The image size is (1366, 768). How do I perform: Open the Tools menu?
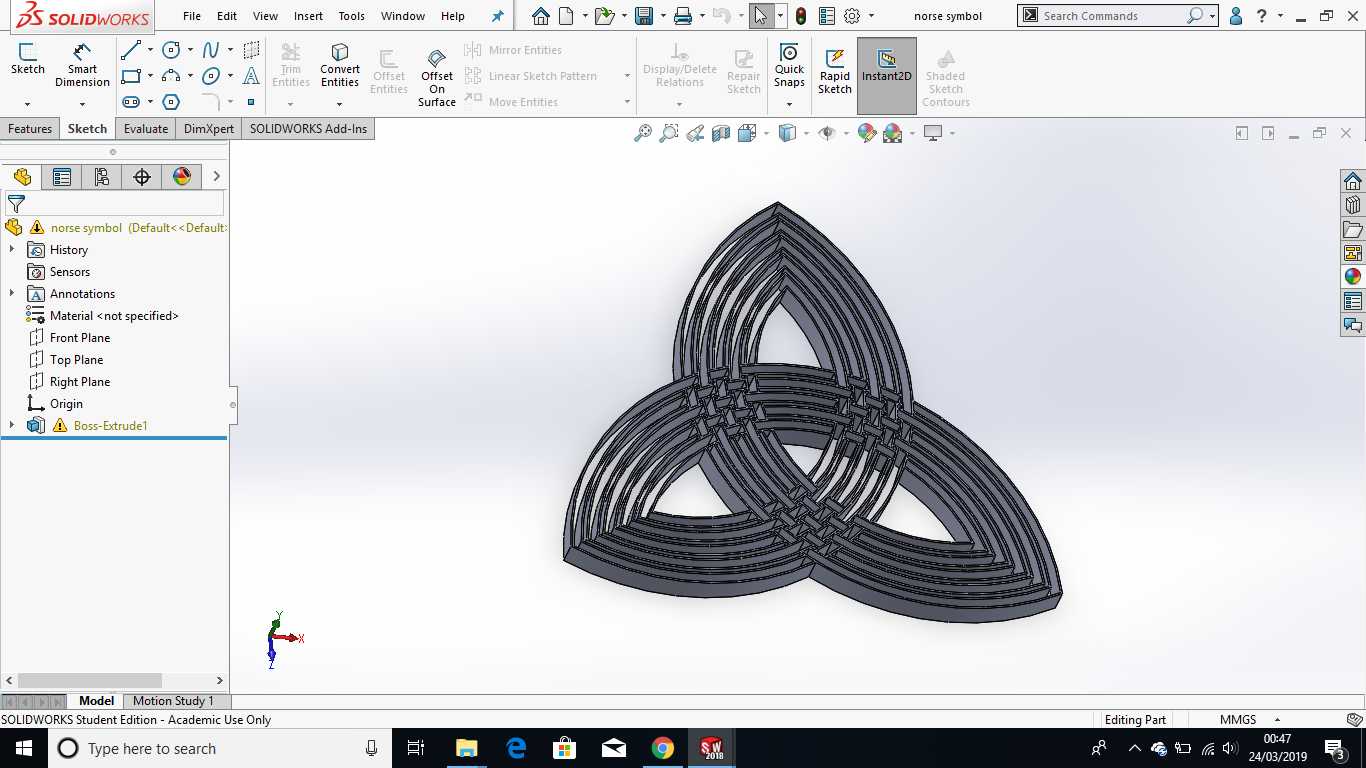click(352, 16)
